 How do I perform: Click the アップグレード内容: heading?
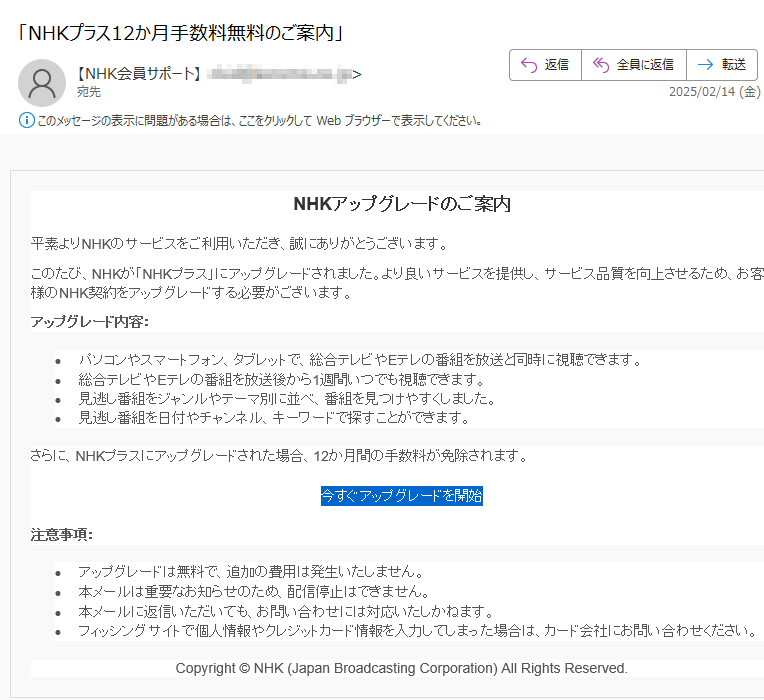coord(90,322)
